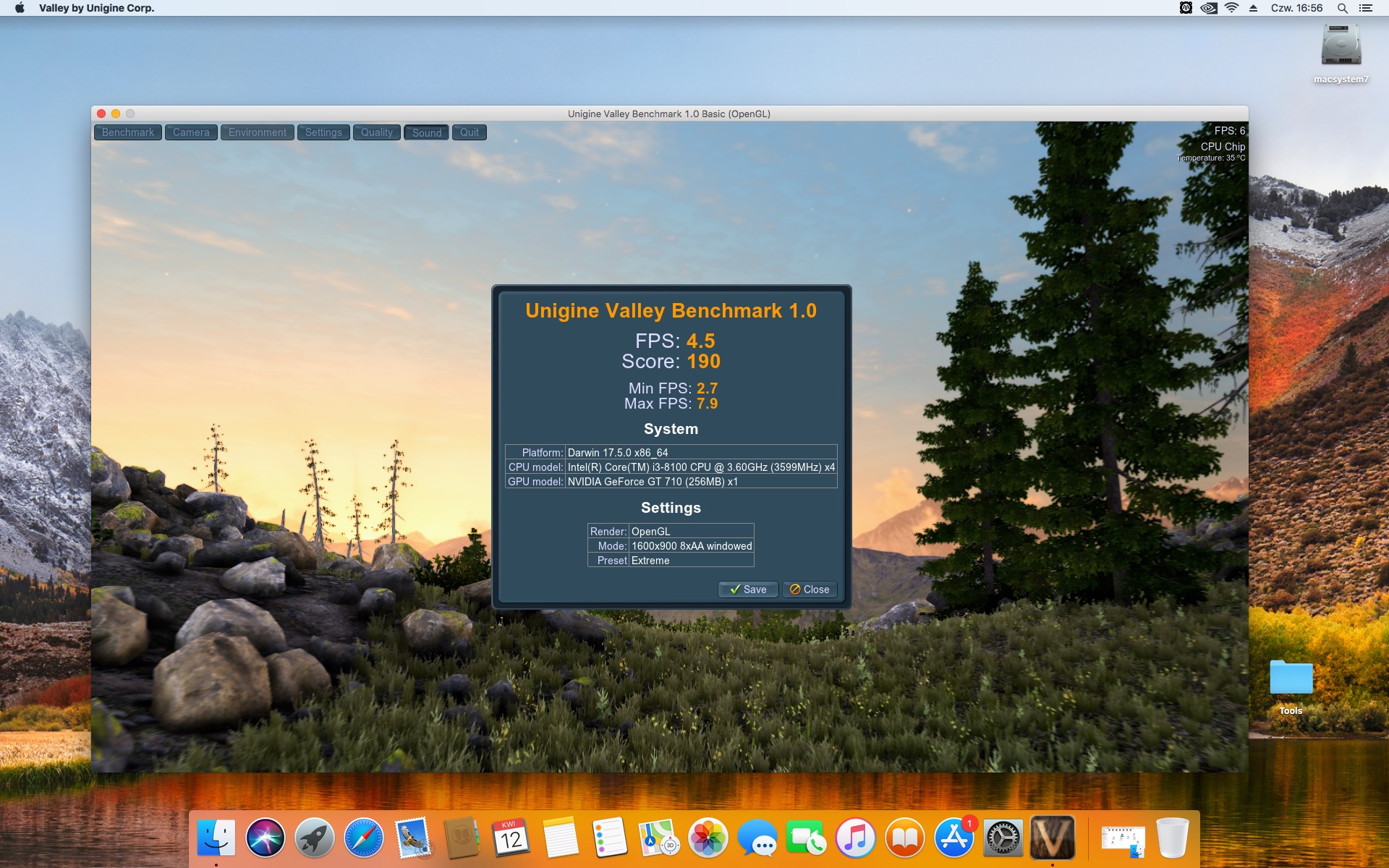1389x868 pixels.
Task: Open Safari from the dock
Action: coord(364,838)
